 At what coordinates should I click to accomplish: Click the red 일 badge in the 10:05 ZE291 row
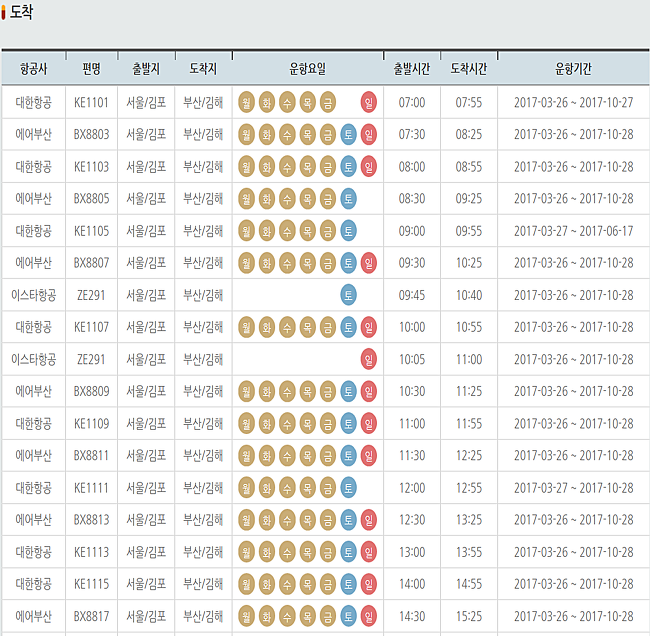[x=369, y=359]
